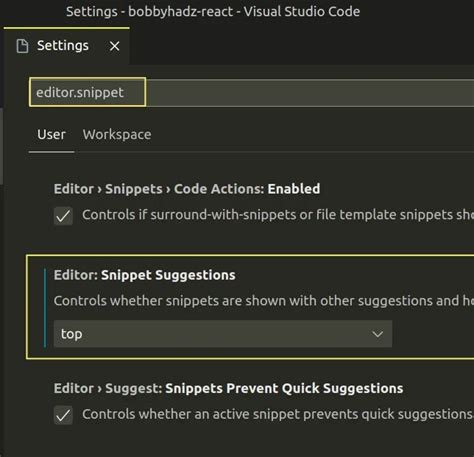This screenshot has height=457, width=474.
Task: Switch to the User settings scope
Action: (x=51, y=135)
